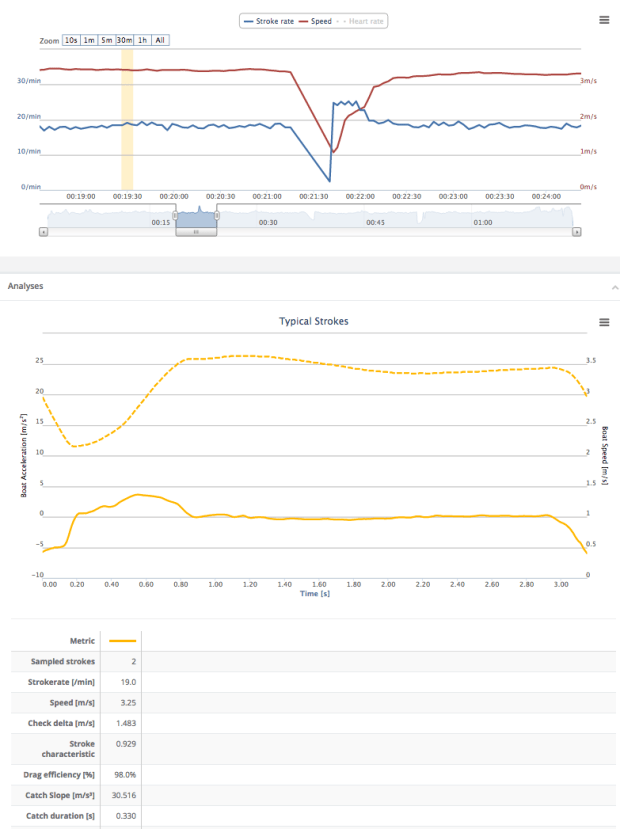Click the navigator left range handle
The image size is (620, 829).
(175, 215)
